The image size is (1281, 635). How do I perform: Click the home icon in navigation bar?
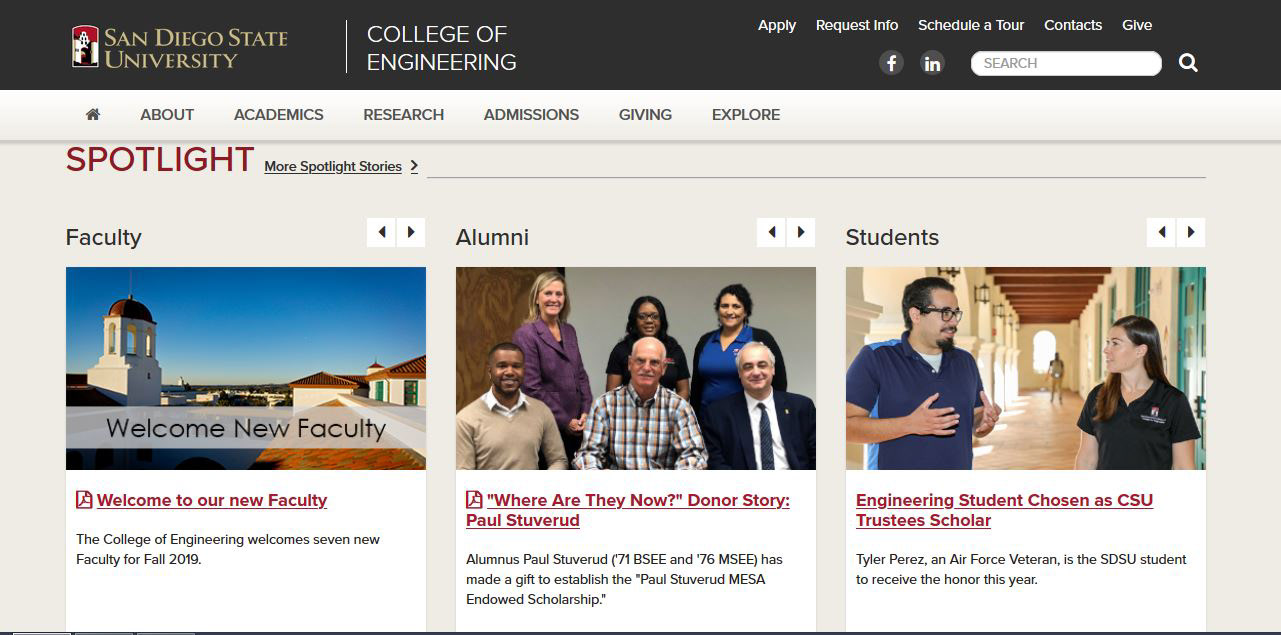93,115
